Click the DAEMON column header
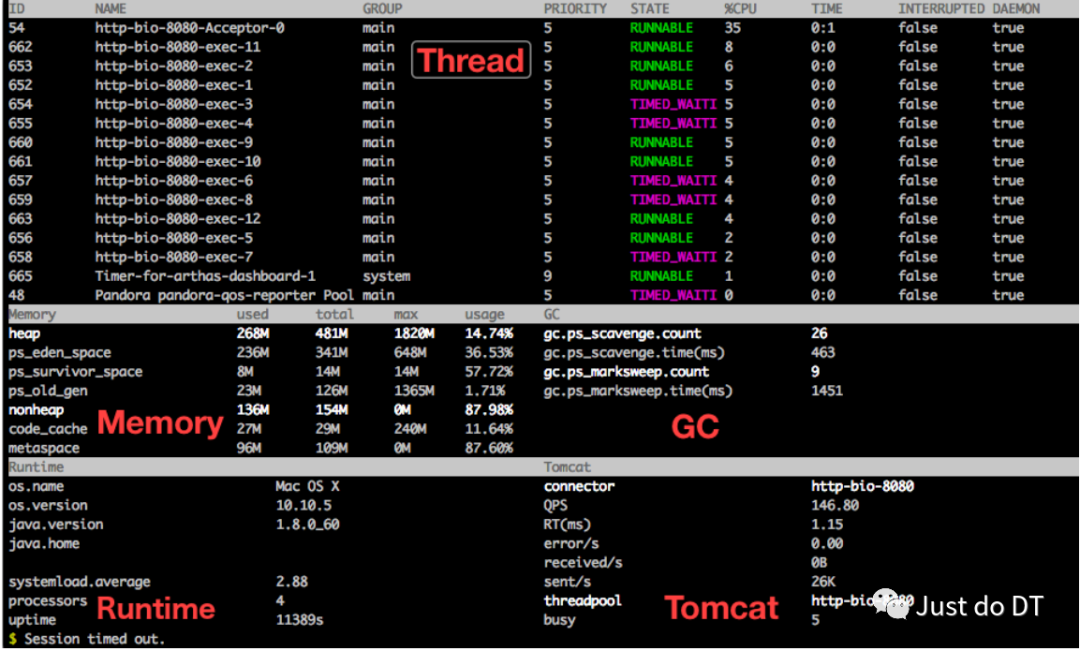This screenshot has width=1080, height=651. tap(1016, 9)
